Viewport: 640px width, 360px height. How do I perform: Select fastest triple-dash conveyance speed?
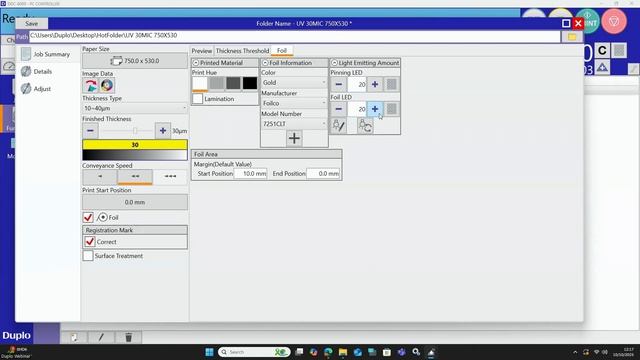[170, 176]
